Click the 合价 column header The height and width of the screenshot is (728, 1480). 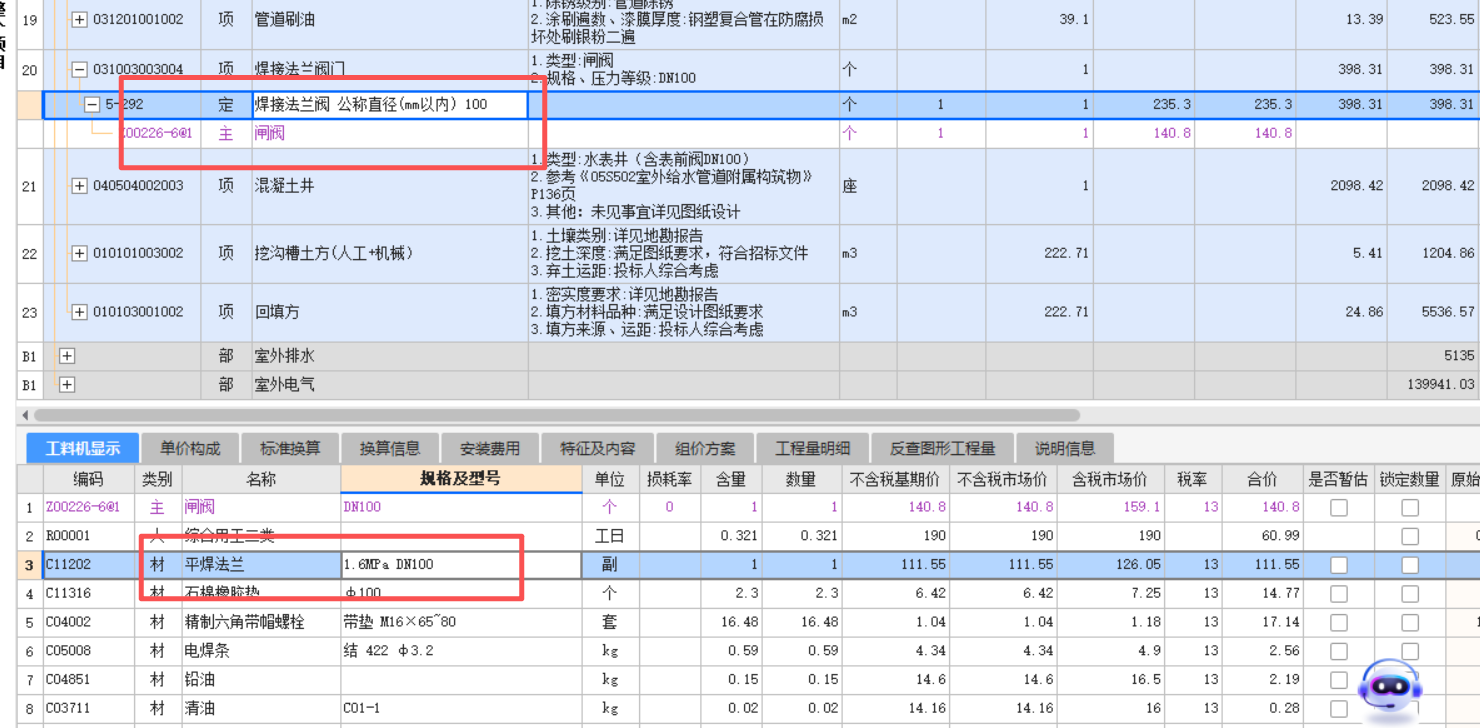pos(1262,480)
